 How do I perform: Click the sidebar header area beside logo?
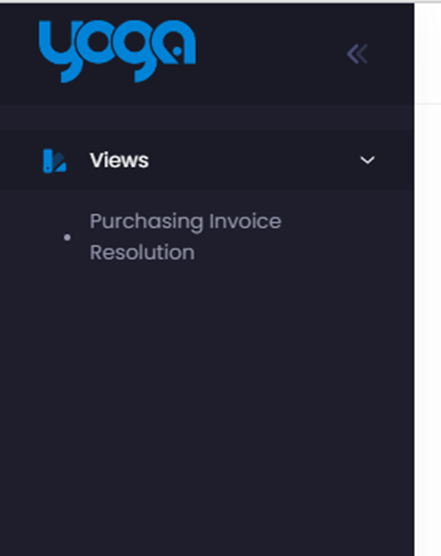269,53
